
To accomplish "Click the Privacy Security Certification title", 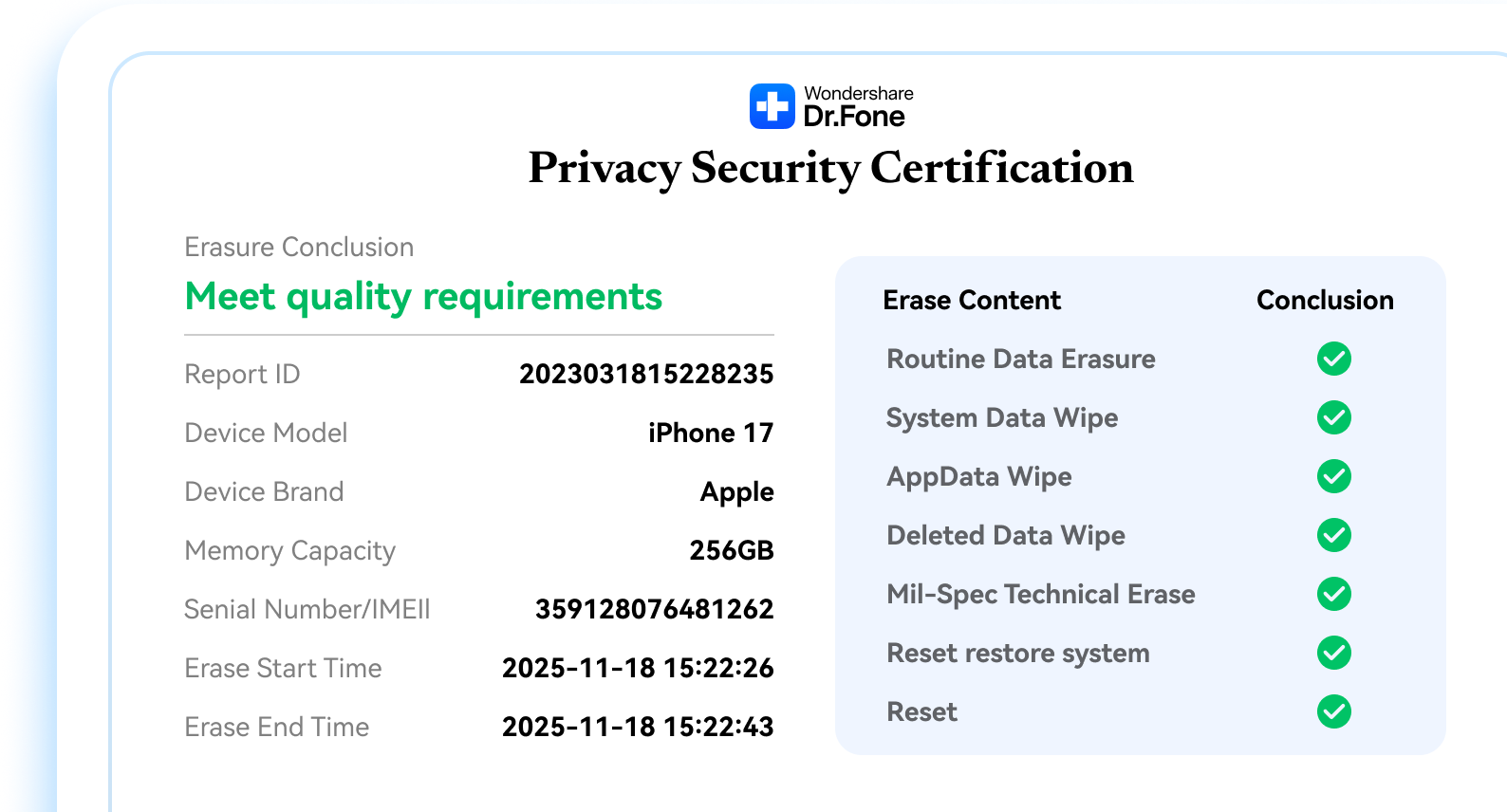I will [830, 169].
